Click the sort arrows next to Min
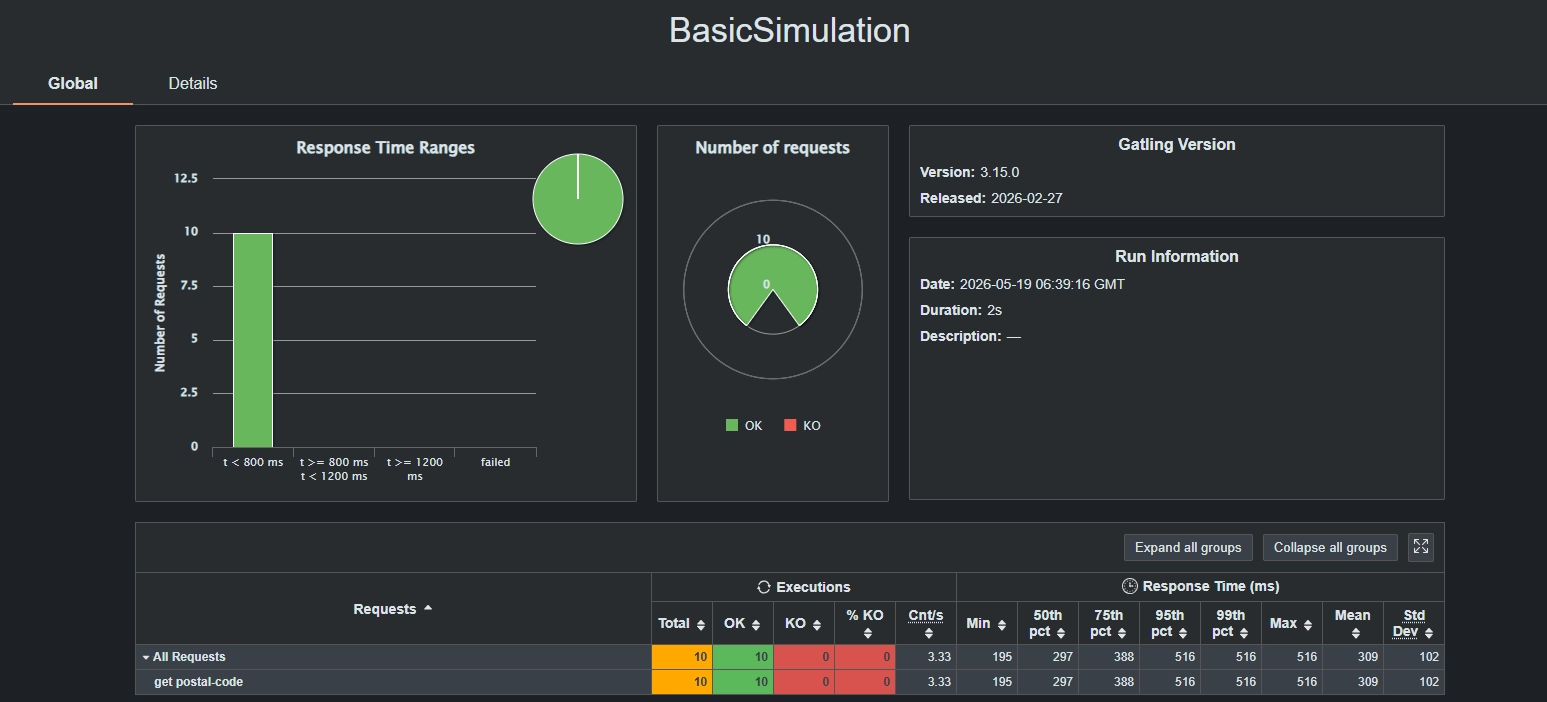 (x=1001, y=625)
